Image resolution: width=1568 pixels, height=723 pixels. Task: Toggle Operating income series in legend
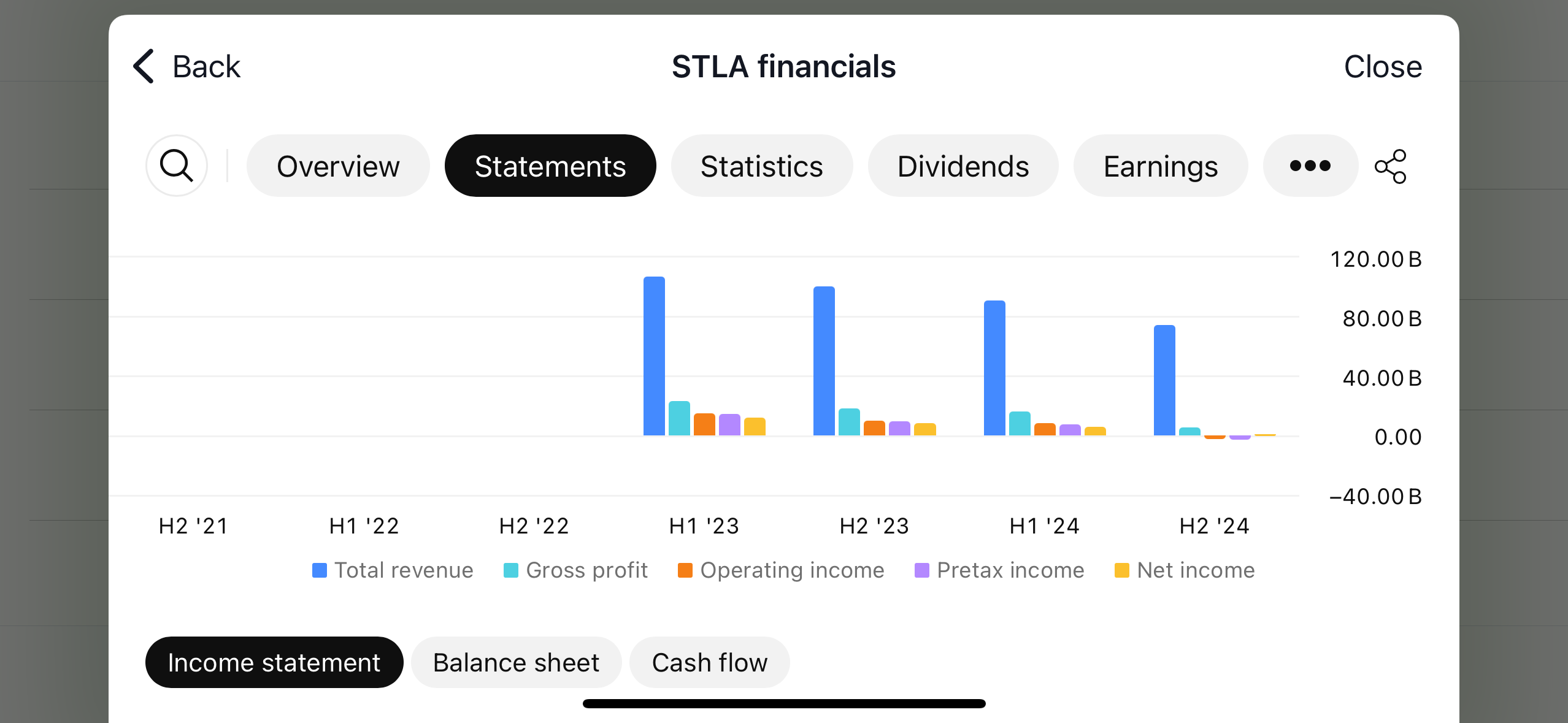(781, 570)
